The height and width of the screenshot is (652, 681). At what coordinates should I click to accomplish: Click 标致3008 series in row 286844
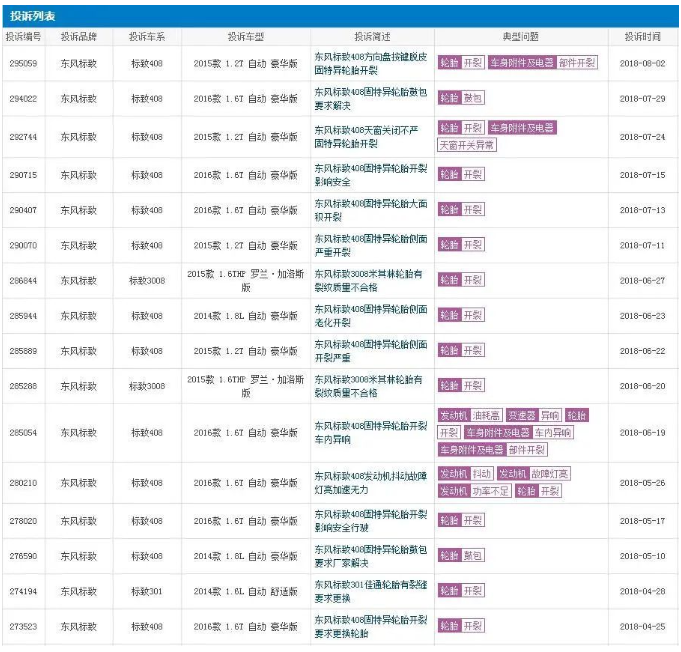coord(147,281)
